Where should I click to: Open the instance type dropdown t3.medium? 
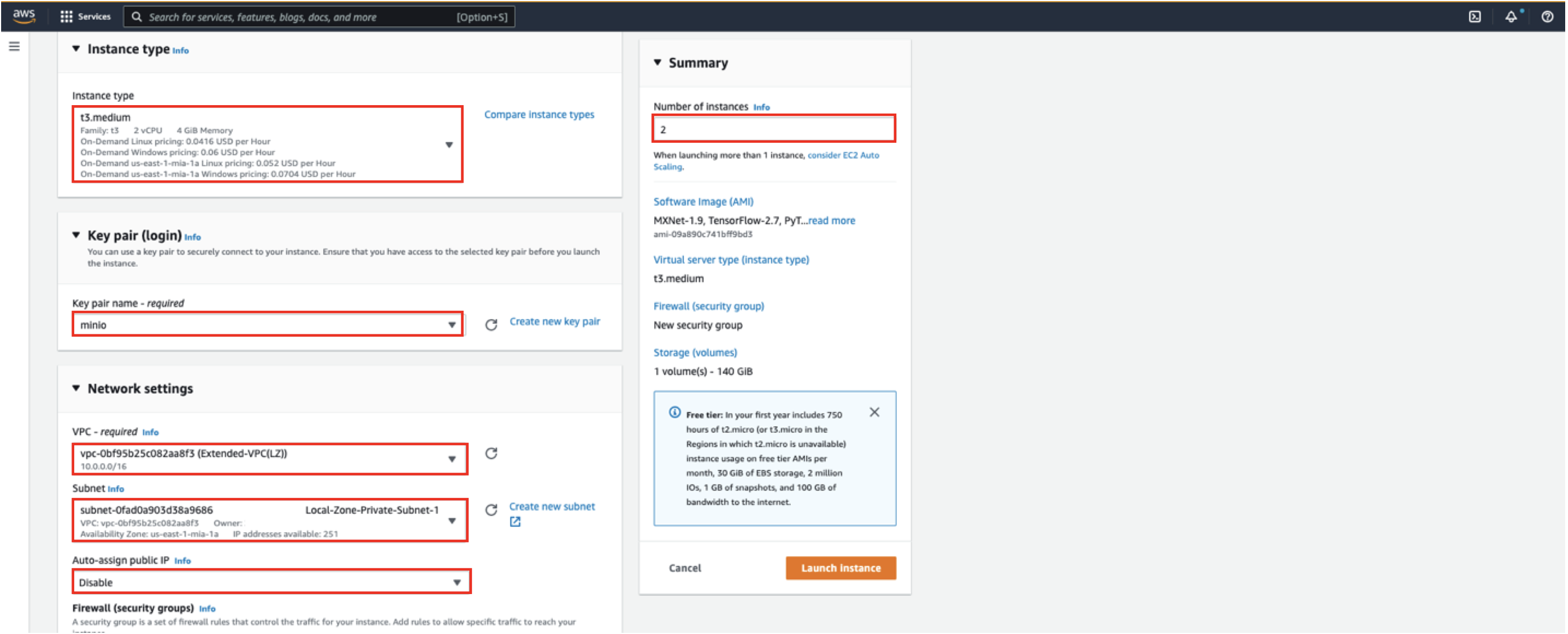point(268,144)
